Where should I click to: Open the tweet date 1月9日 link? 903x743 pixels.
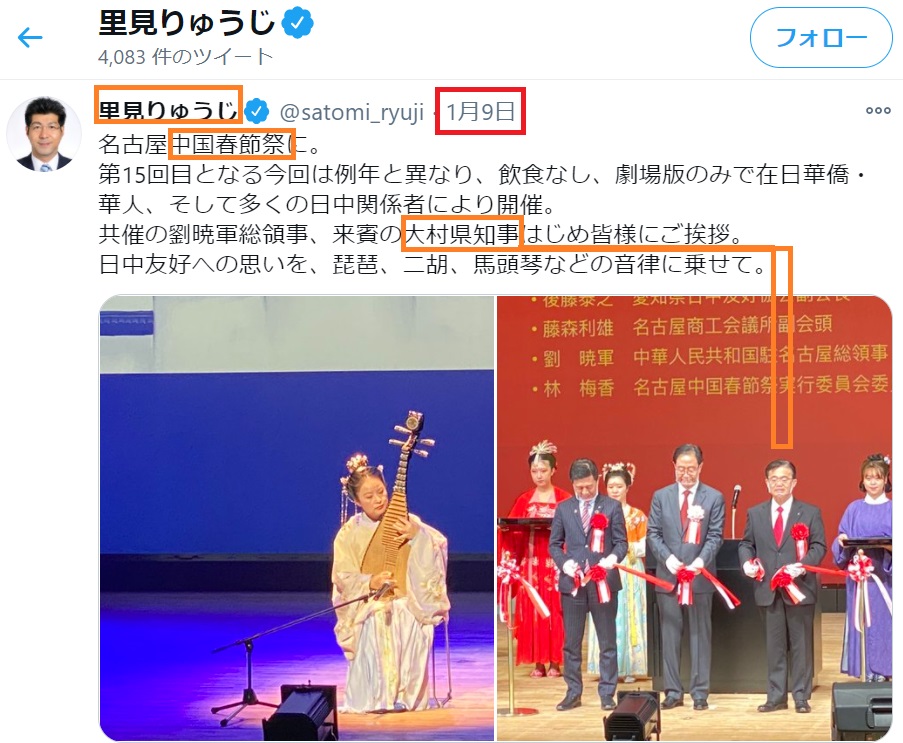(x=480, y=111)
